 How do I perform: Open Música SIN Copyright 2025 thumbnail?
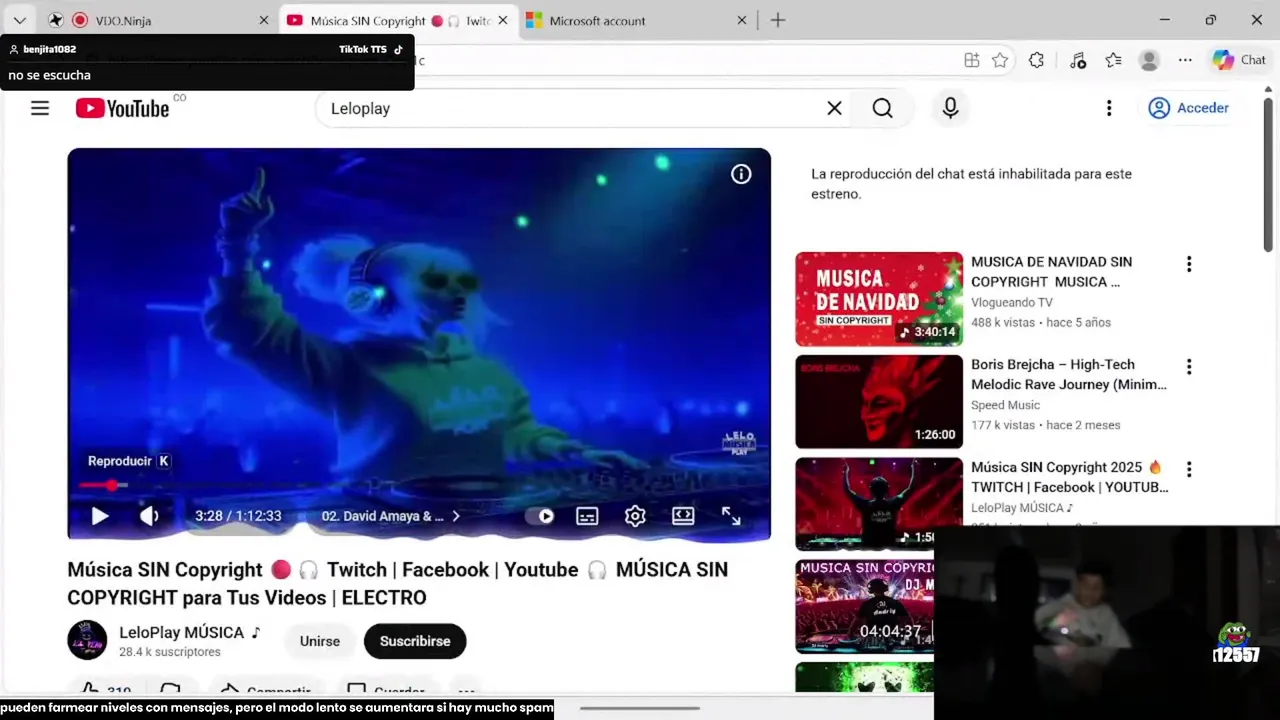(879, 503)
